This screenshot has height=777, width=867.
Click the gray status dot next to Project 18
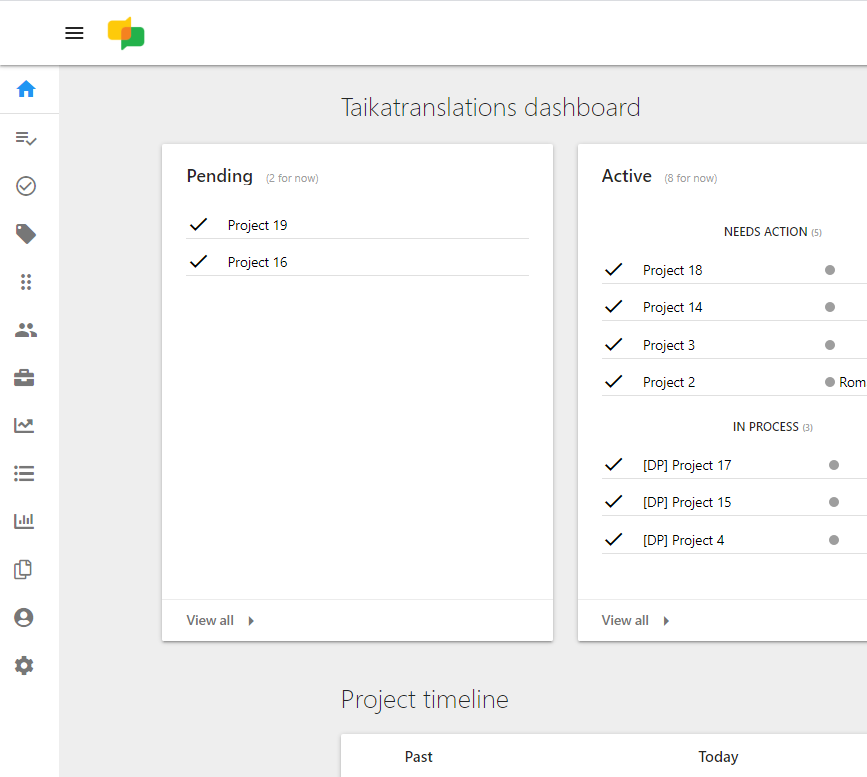pos(829,269)
